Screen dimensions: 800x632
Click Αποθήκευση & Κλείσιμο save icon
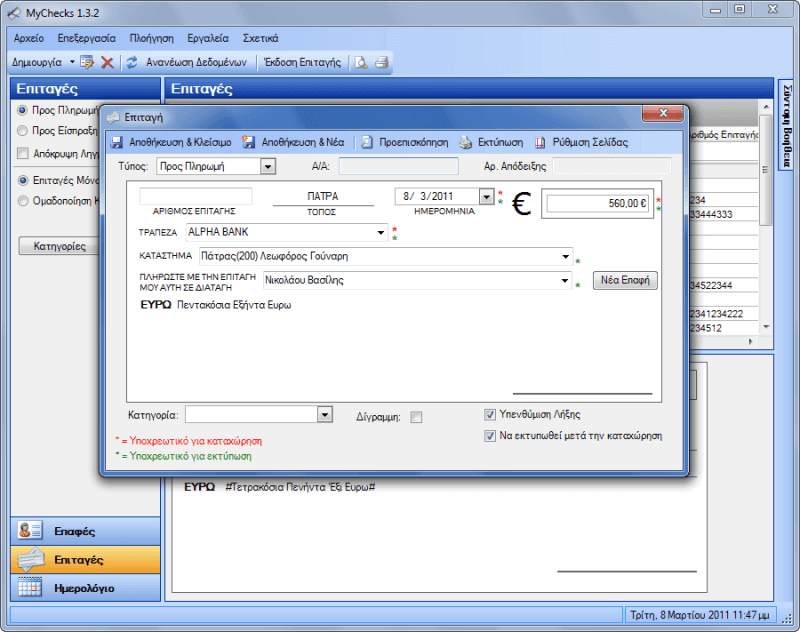(x=117, y=142)
